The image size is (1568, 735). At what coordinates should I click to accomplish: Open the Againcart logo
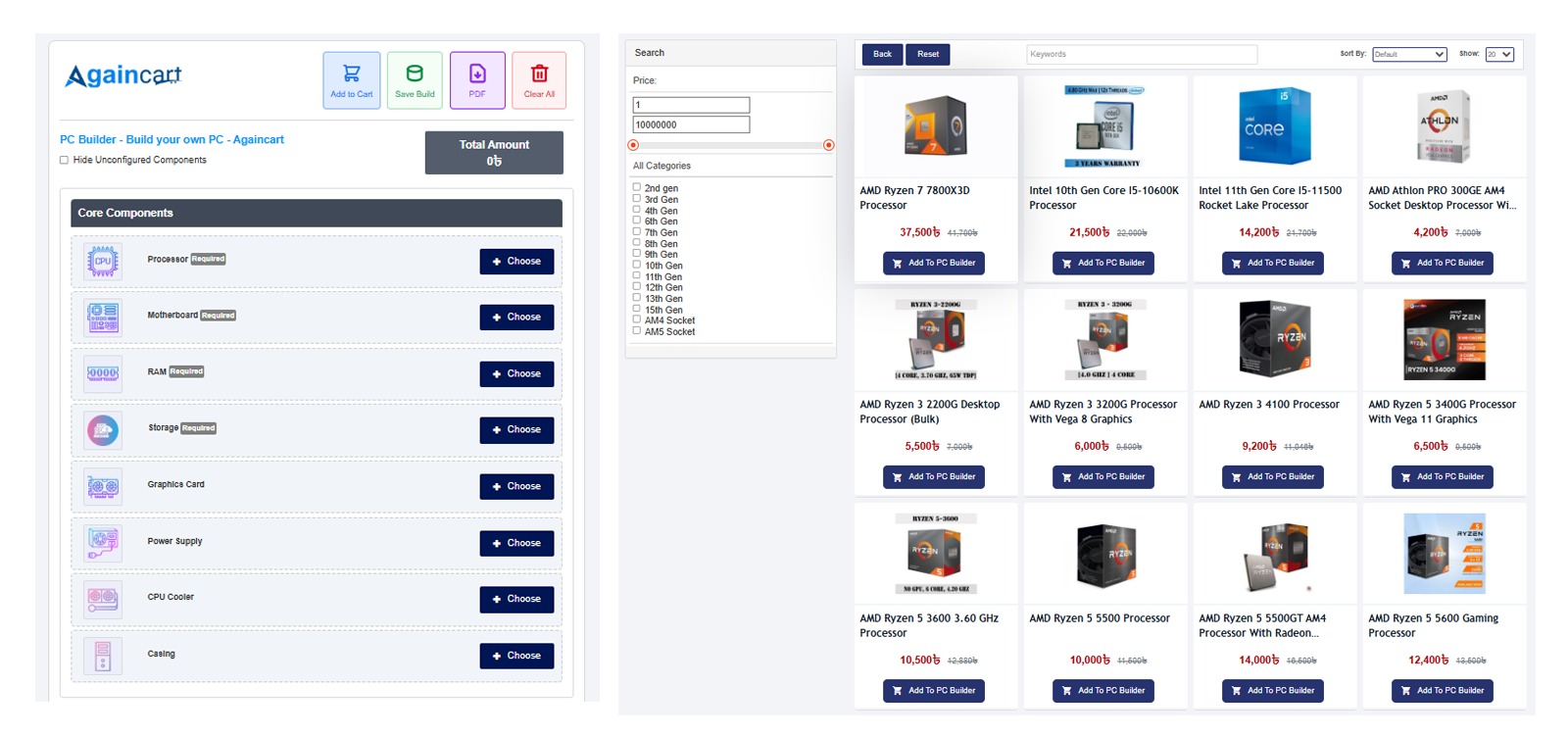pyautogui.click(x=123, y=75)
